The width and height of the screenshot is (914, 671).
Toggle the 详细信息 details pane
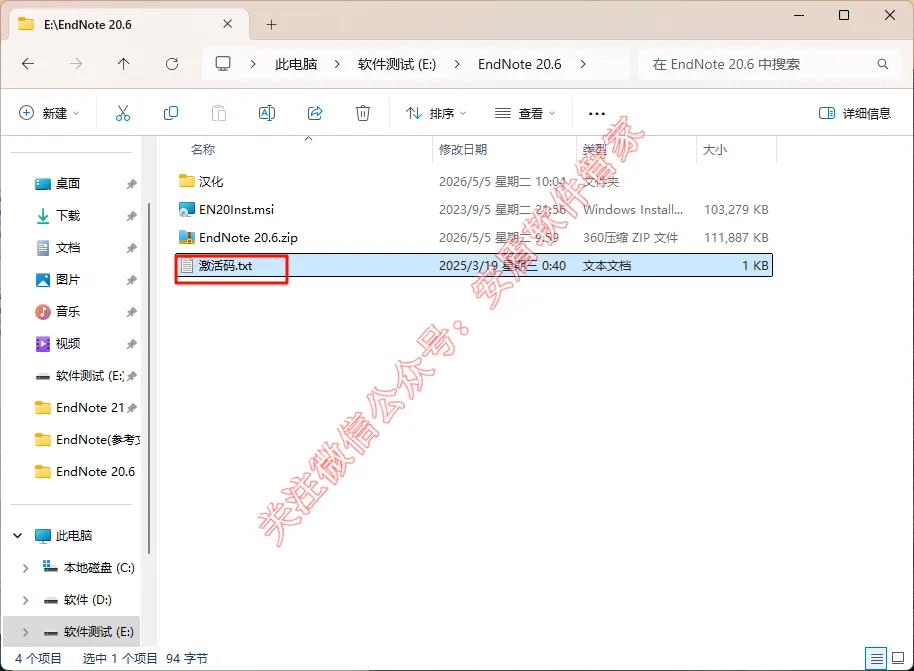[855, 113]
